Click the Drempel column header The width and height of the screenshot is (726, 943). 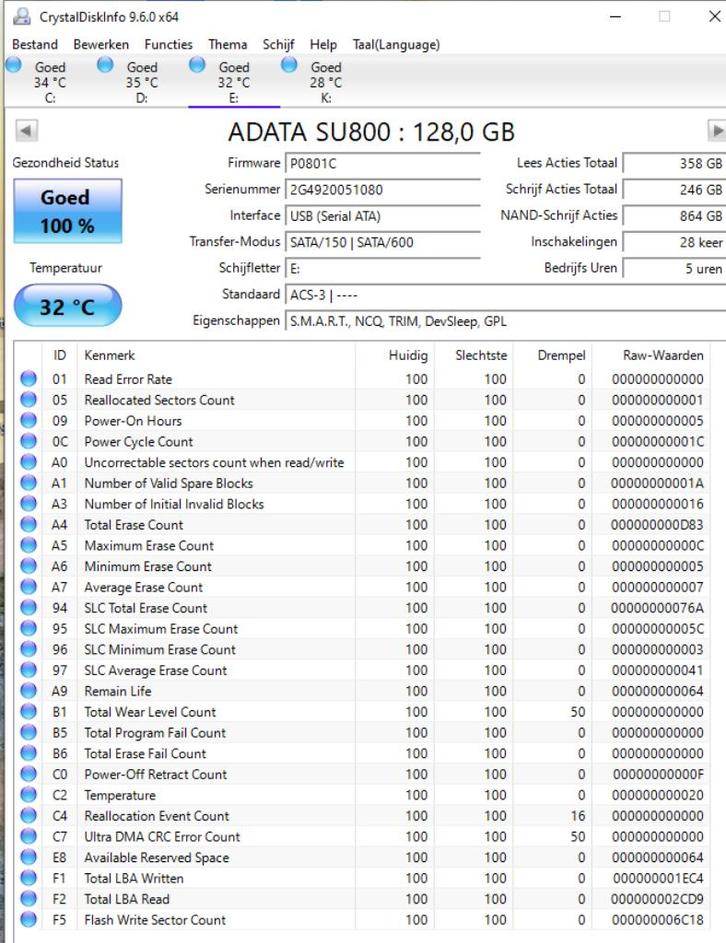(x=552, y=355)
